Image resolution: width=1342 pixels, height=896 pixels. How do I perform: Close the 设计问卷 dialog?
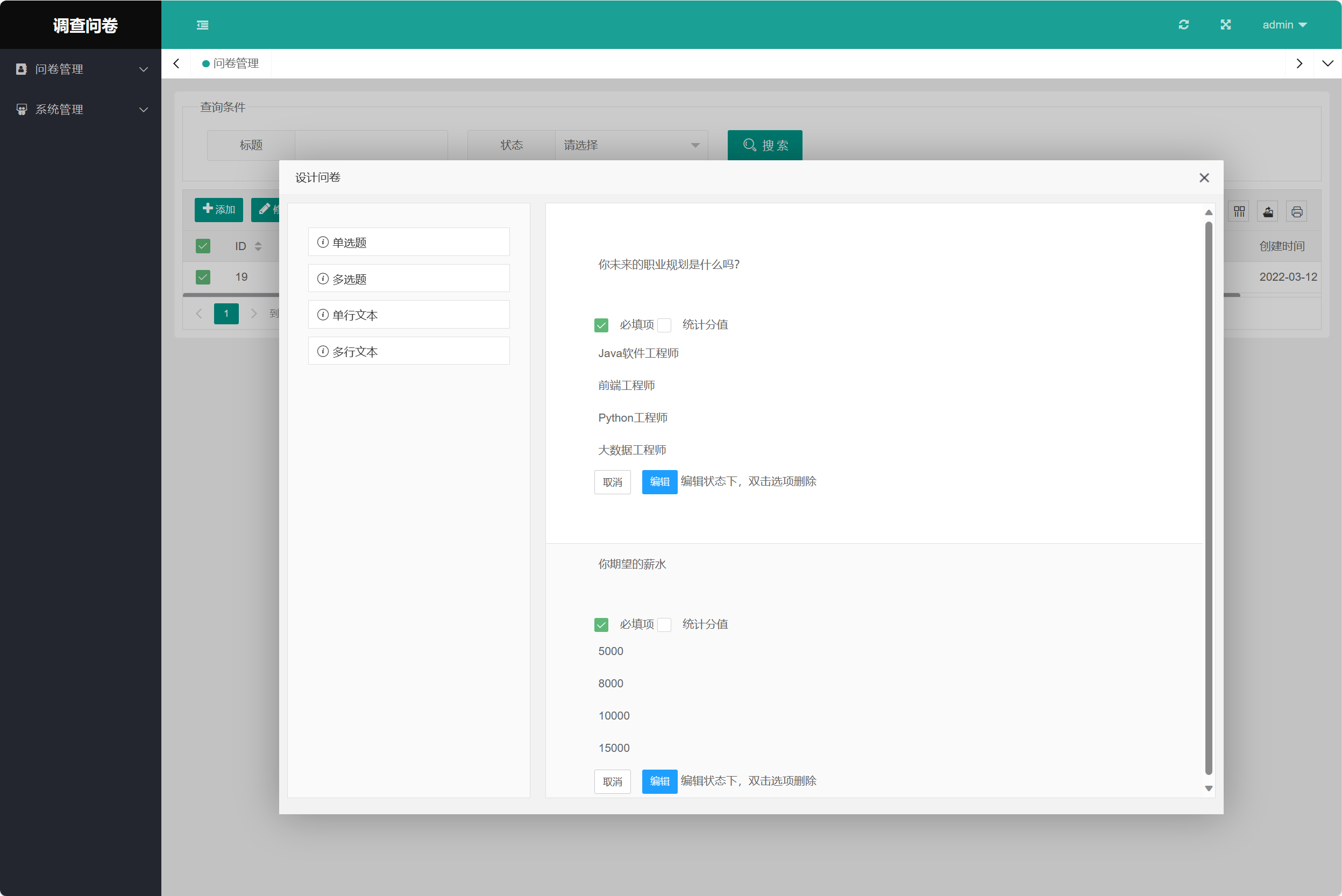[x=1204, y=177]
